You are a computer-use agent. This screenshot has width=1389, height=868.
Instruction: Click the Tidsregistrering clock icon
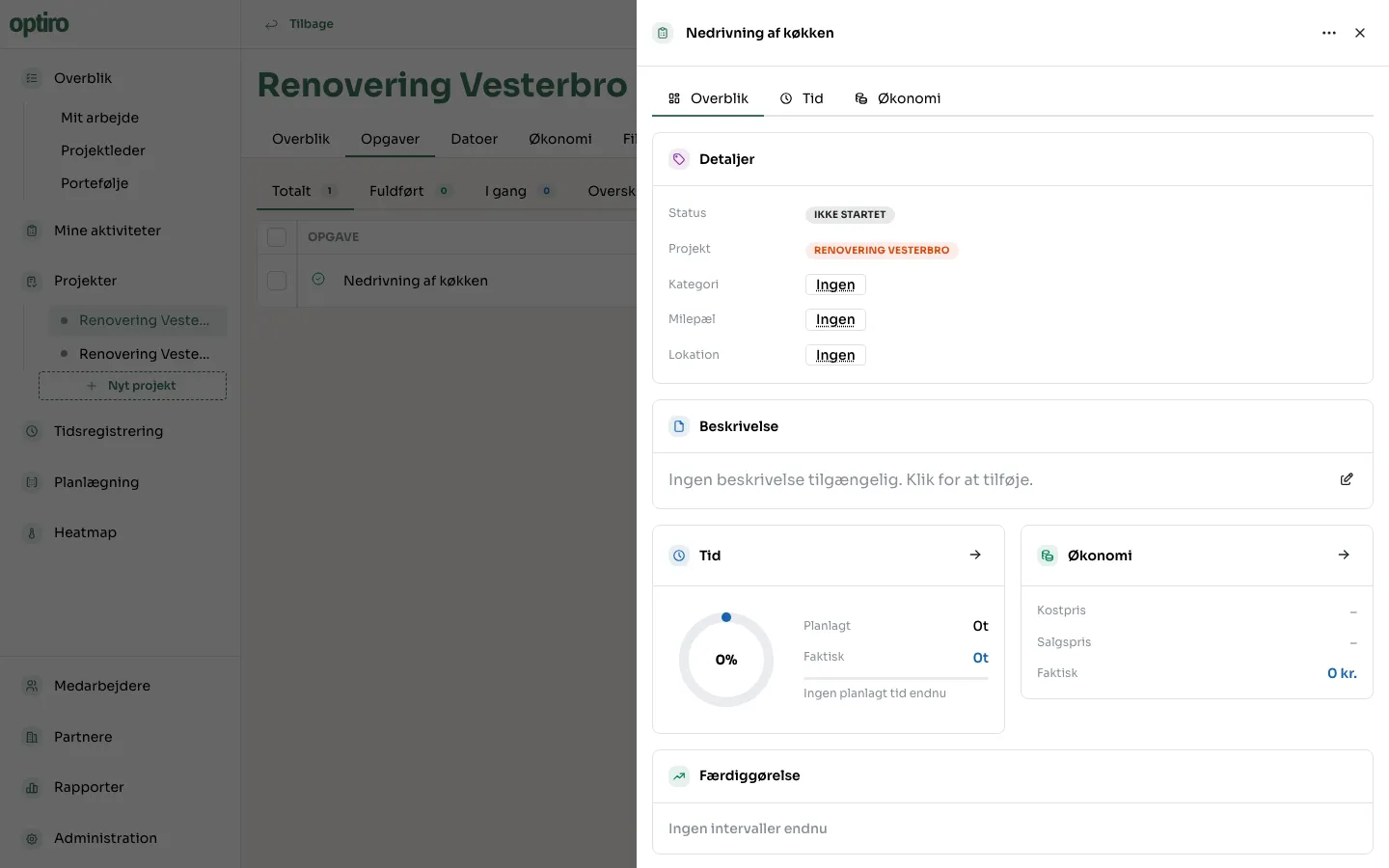[x=32, y=431]
